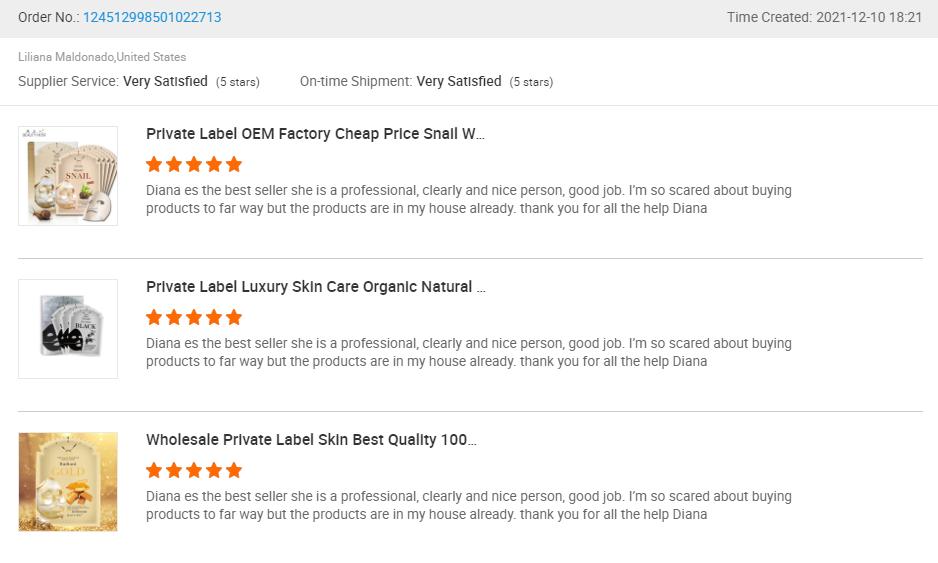Click last star under Wholesale Private Label title

point(234,470)
